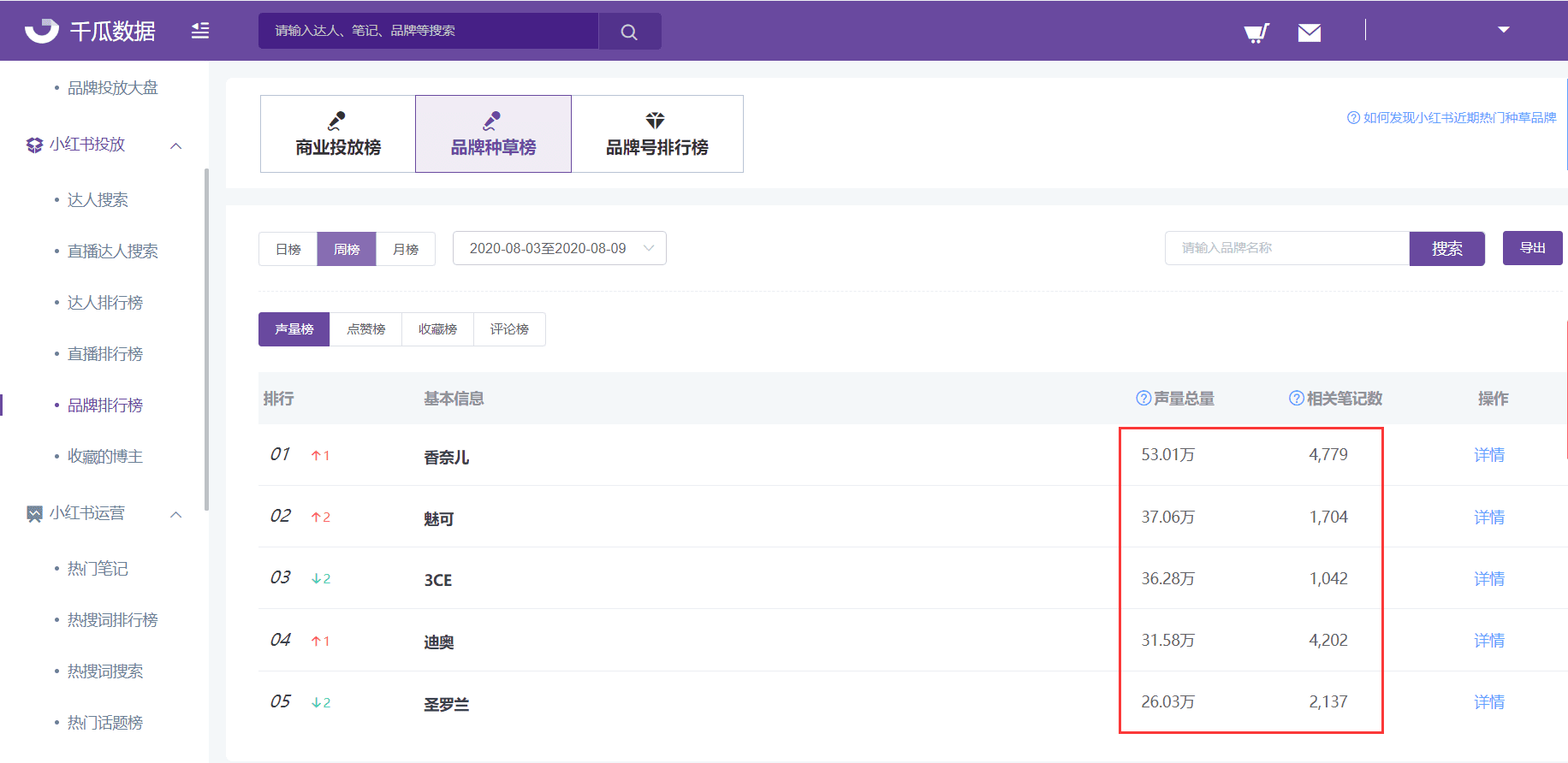Click the brand name 圣罗兰
The height and width of the screenshot is (763, 1568).
[x=447, y=705]
